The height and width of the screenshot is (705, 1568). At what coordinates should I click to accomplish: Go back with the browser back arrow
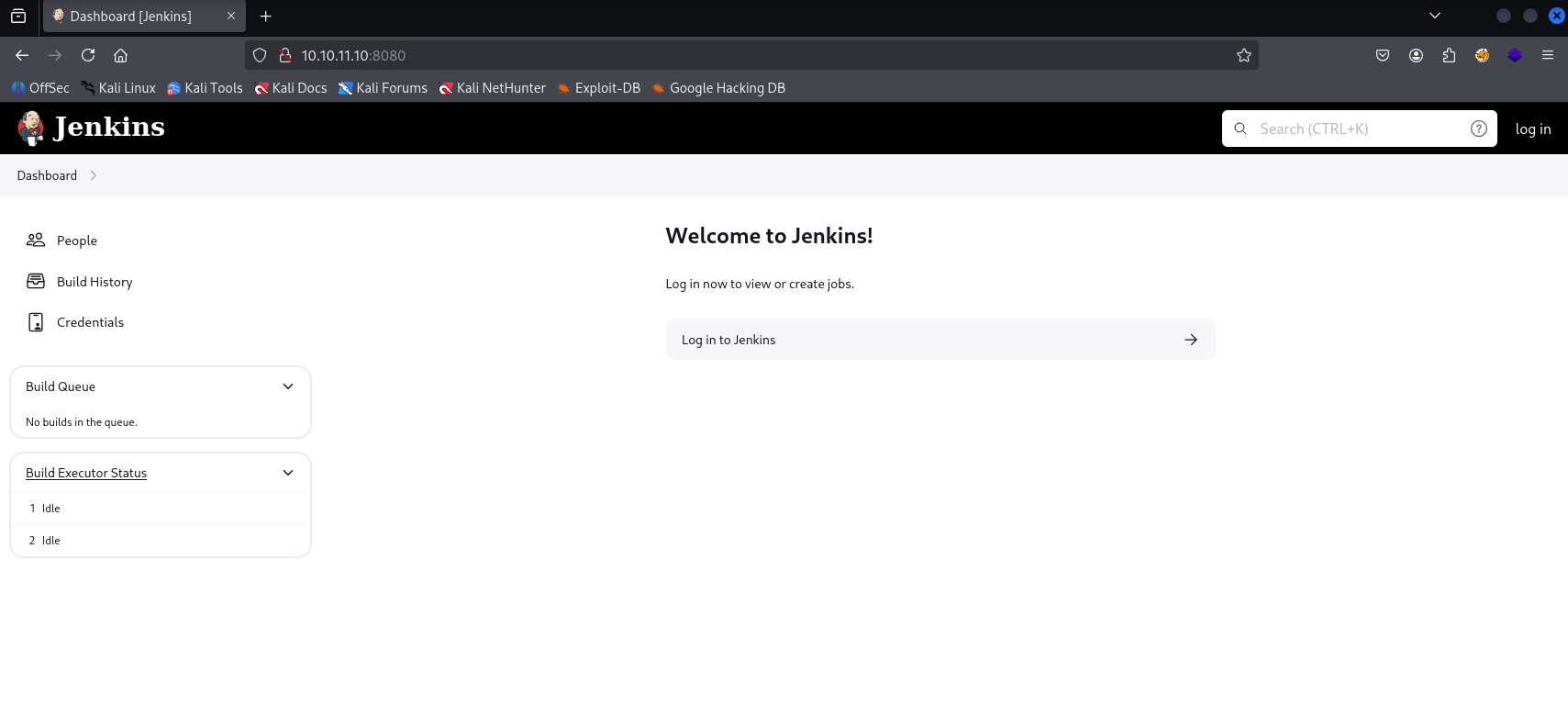click(x=22, y=55)
